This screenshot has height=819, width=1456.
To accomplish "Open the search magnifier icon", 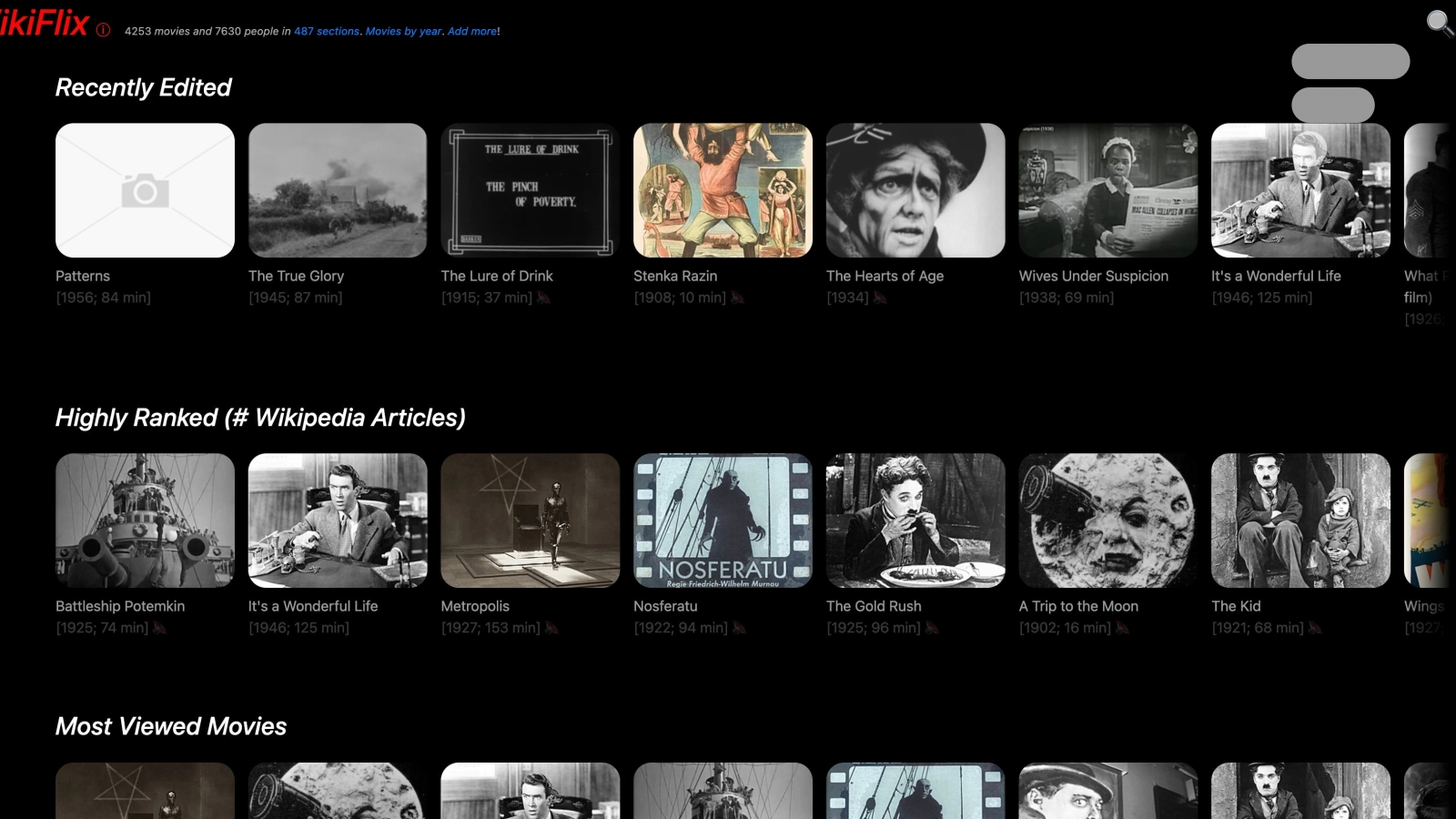I will click(1439, 23).
